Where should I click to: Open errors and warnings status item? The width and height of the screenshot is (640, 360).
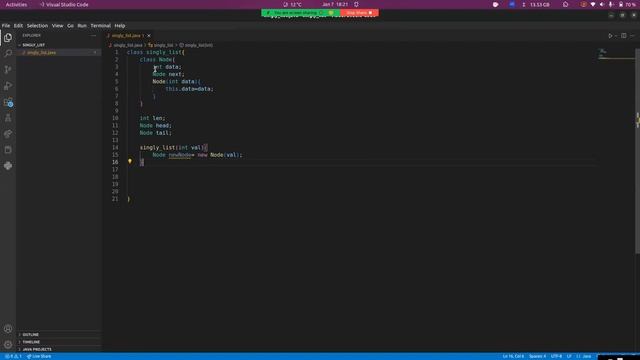click(x=13, y=356)
